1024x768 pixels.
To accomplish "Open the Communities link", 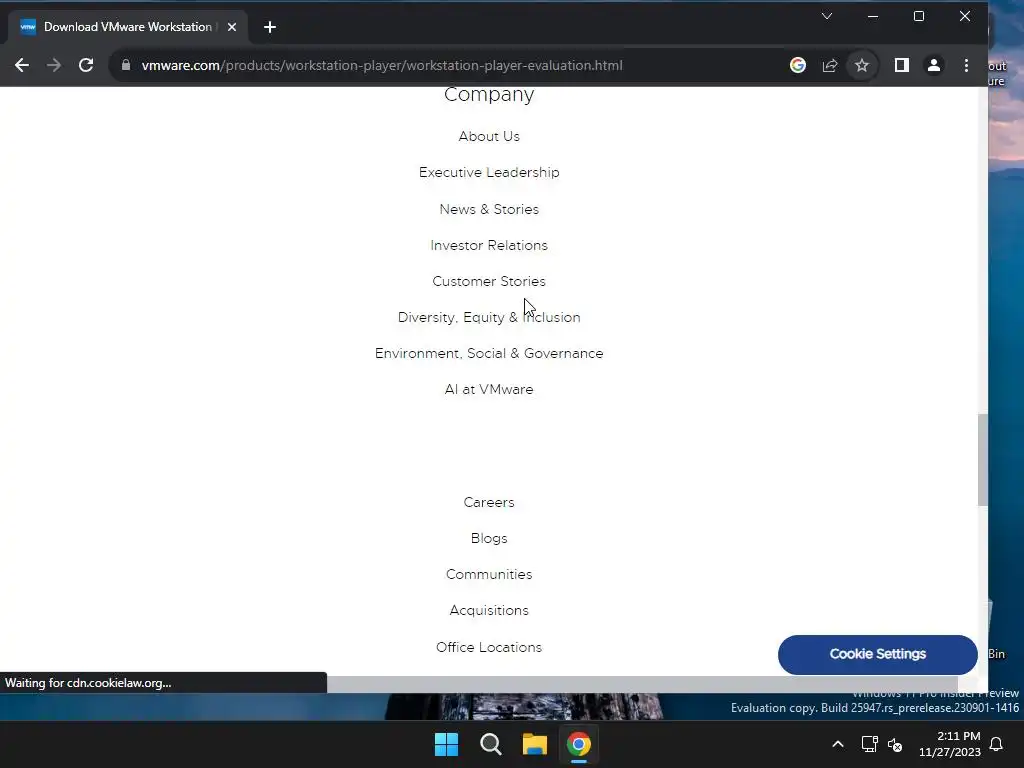I will pyautogui.click(x=489, y=574).
